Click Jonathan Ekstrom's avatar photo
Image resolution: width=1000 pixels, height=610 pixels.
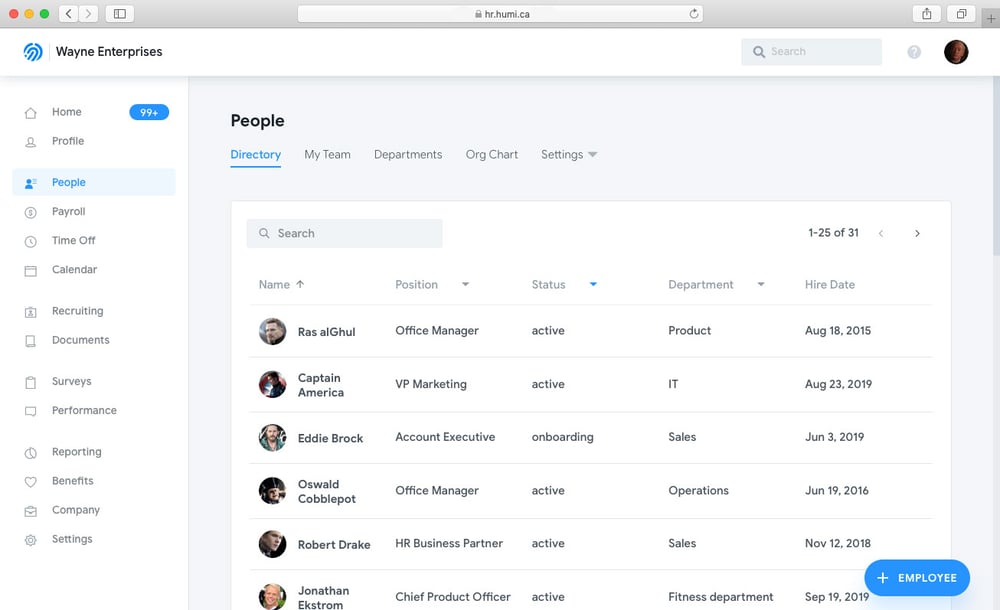click(272, 597)
